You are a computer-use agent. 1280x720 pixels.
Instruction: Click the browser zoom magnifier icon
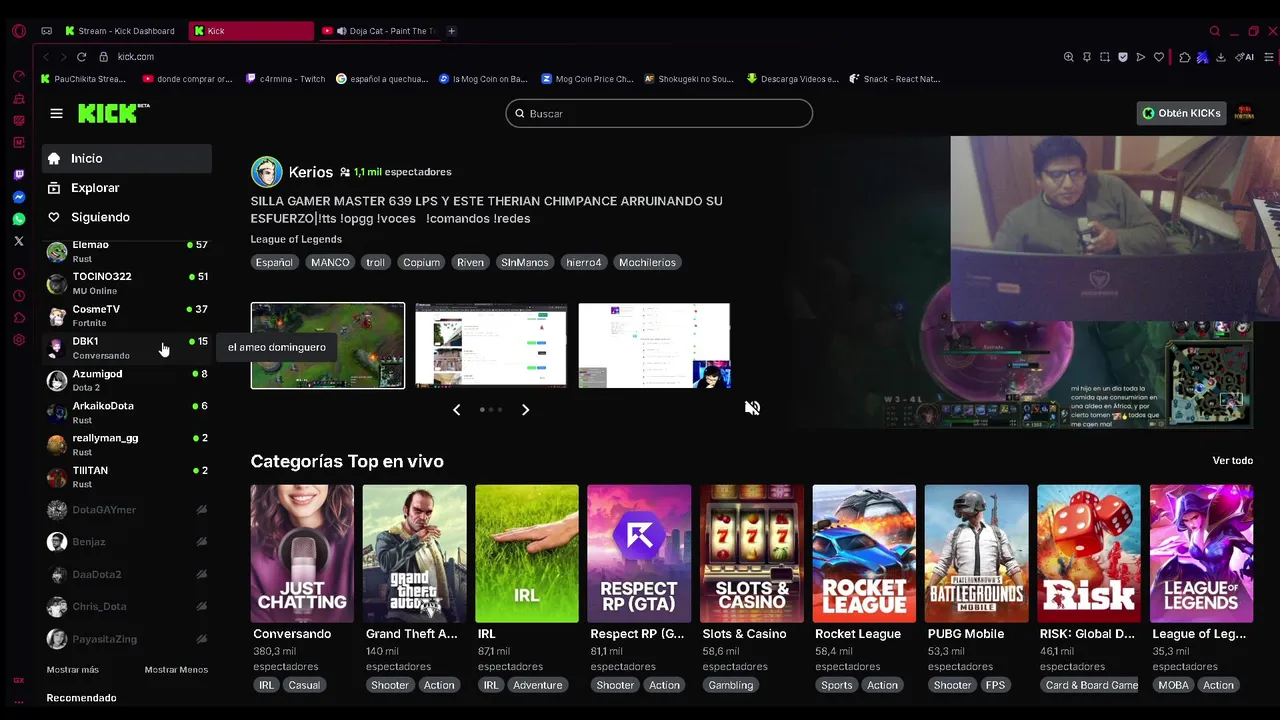click(1068, 57)
